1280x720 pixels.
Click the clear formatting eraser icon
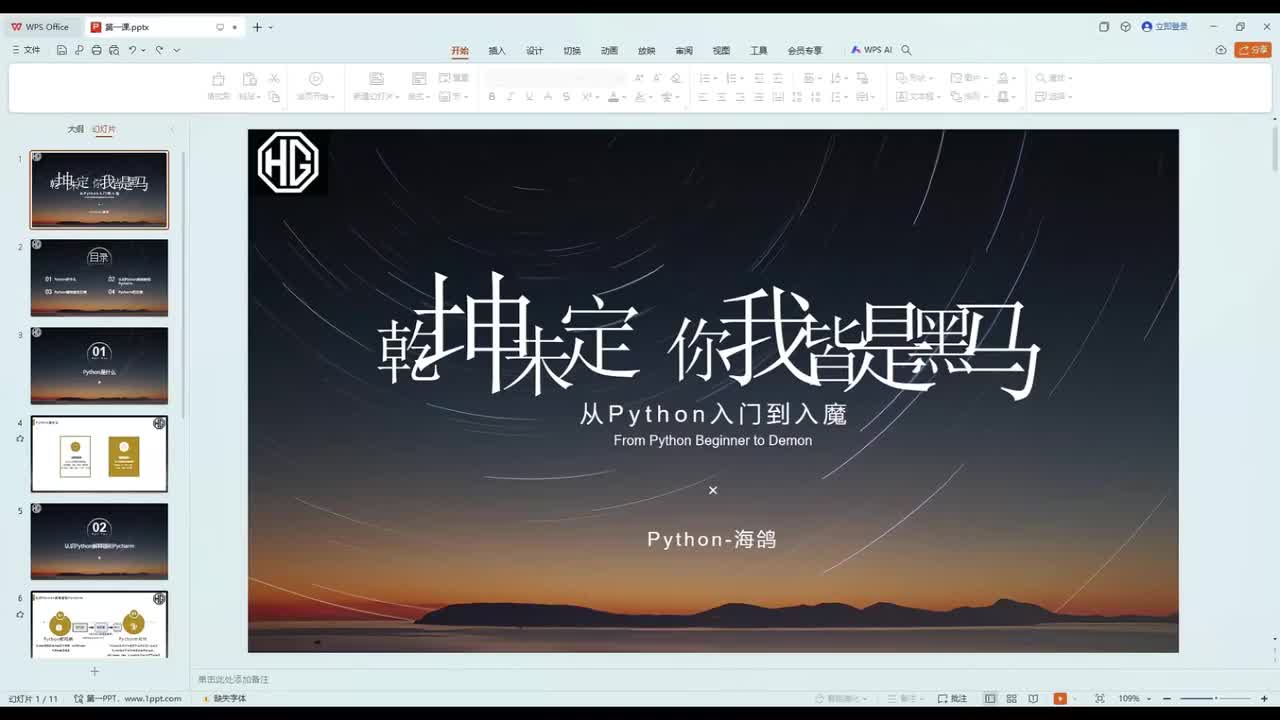675,78
